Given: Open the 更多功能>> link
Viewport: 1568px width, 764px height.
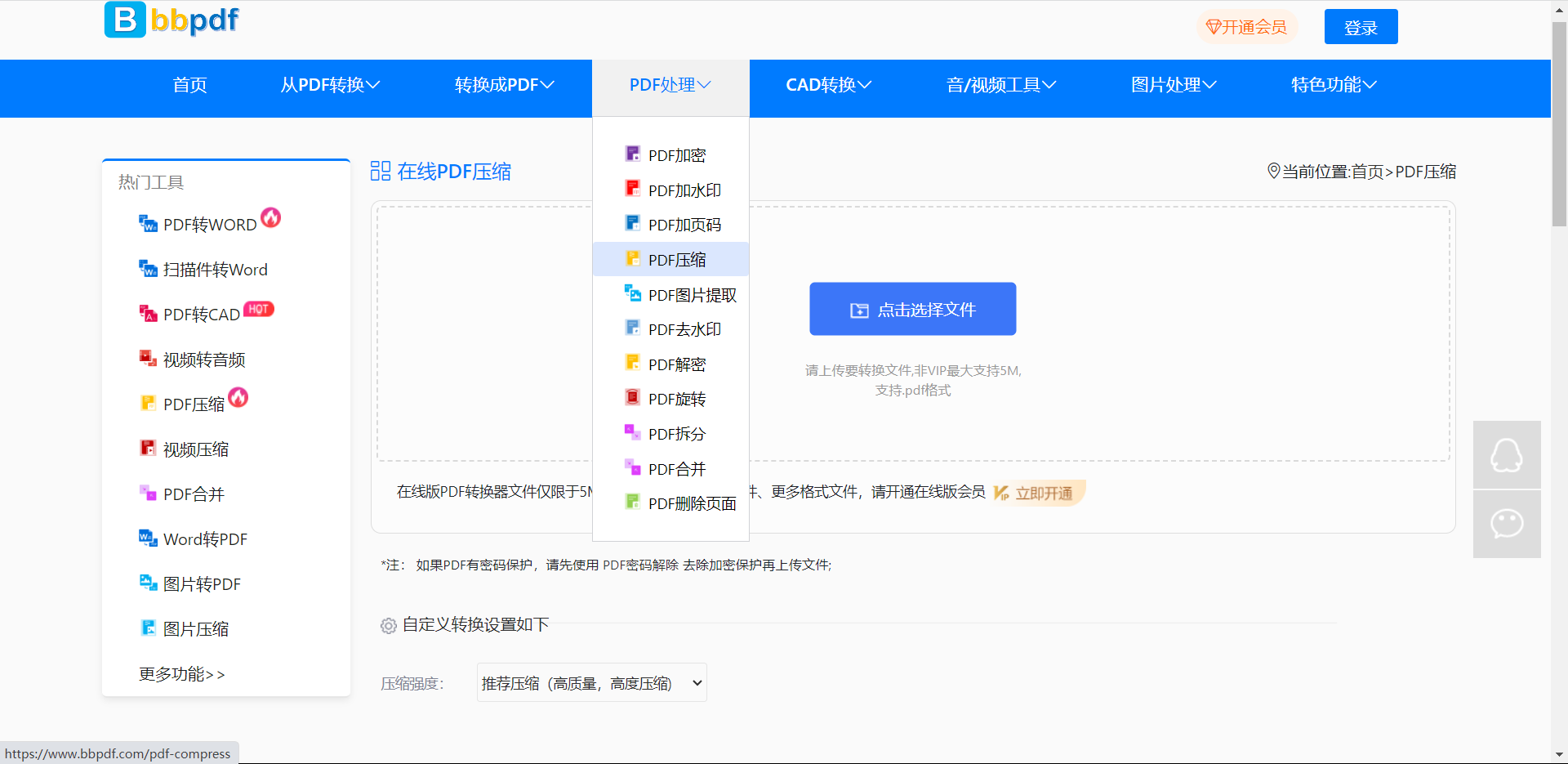Looking at the screenshot, I should 182,674.
